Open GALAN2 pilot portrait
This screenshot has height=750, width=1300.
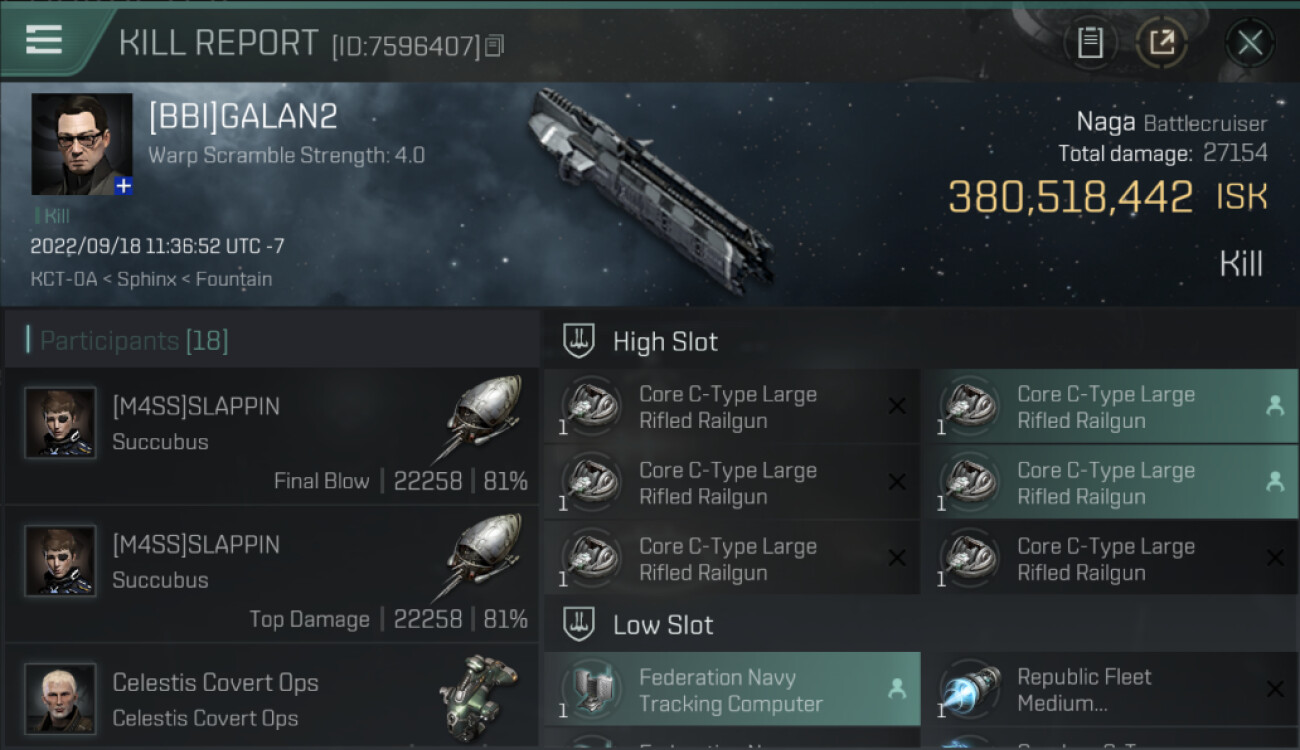pos(82,144)
